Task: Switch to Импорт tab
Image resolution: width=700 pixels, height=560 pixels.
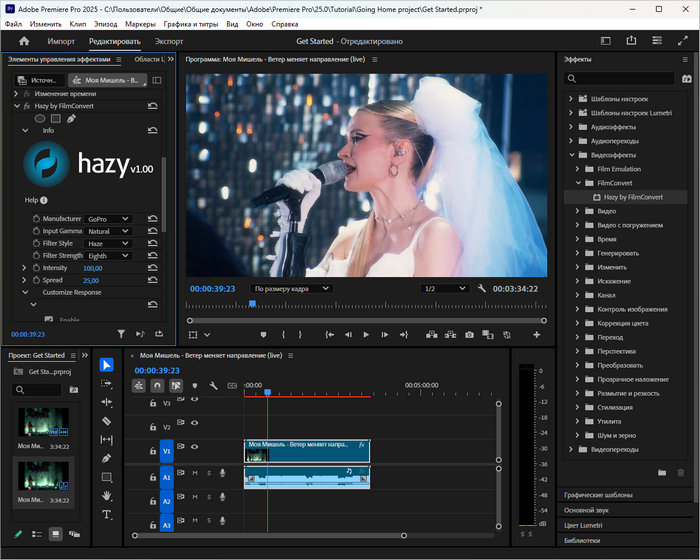Action: [61, 41]
